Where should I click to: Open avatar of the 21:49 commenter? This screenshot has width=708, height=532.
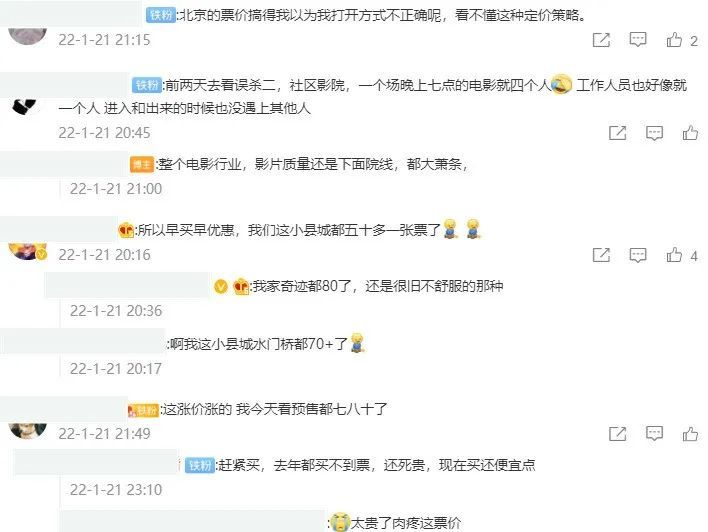point(28,430)
